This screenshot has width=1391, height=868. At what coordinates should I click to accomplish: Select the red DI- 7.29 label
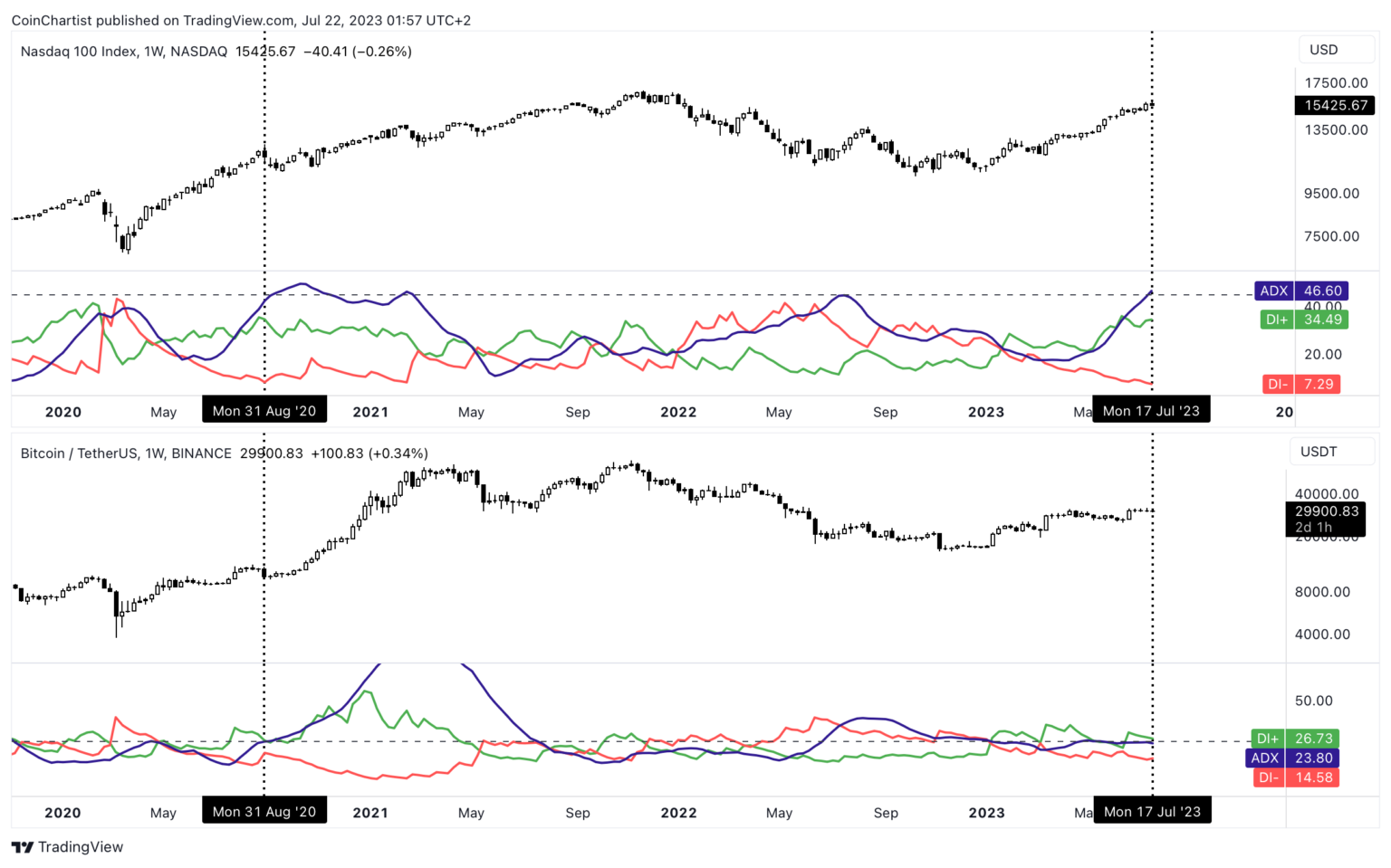click(1301, 384)
